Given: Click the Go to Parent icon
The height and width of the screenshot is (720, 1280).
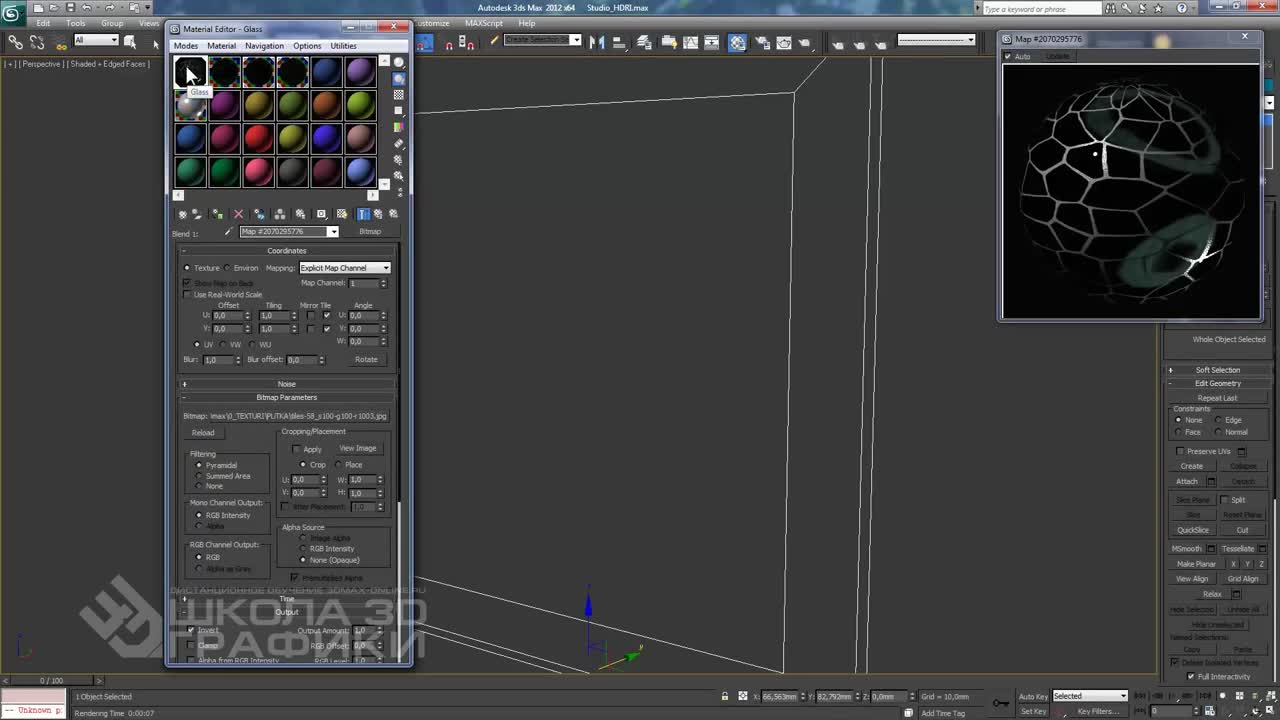Looking at the screenshot, I should tap(378, 214).
